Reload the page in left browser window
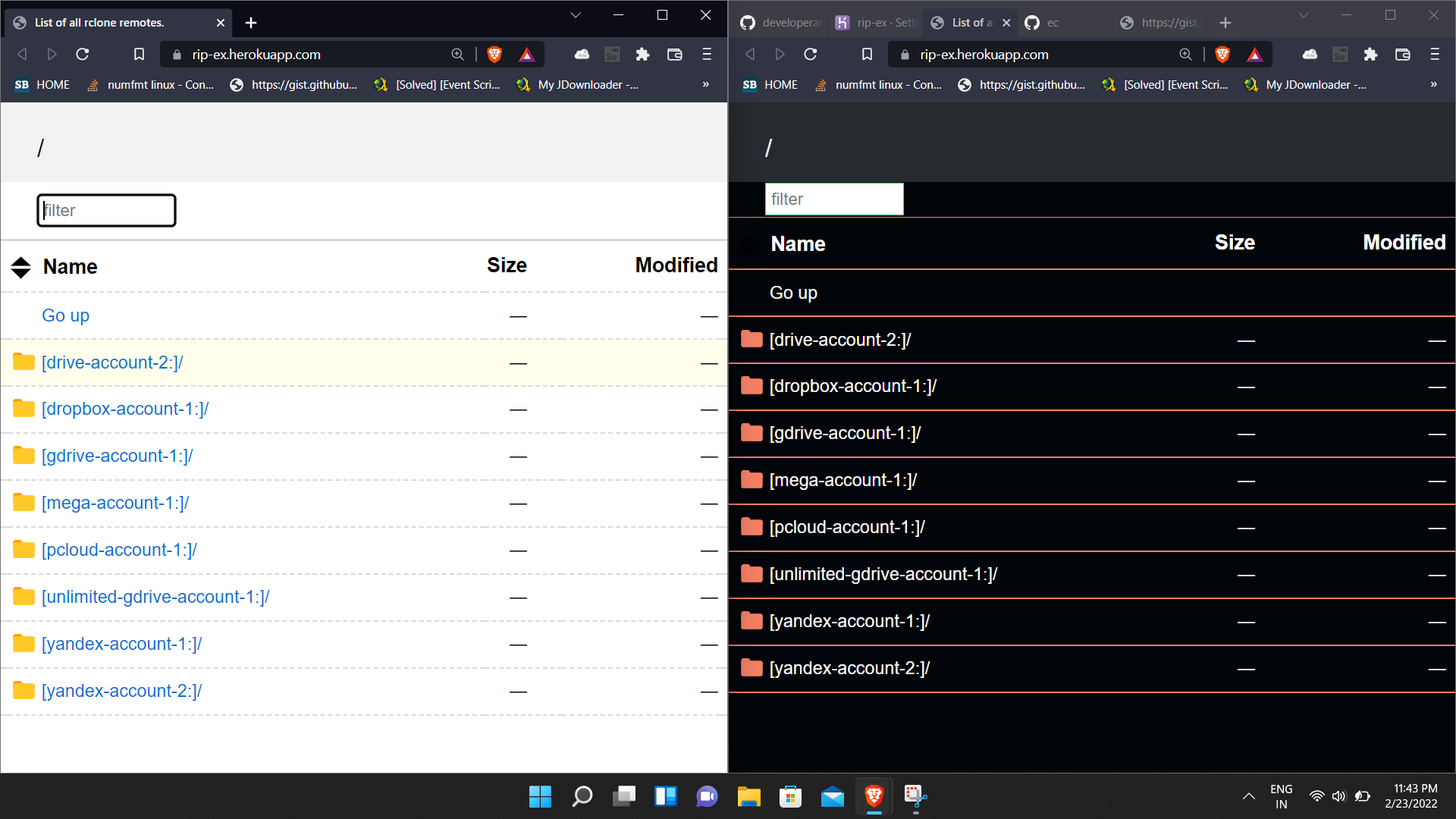This screenshot has height=819, width=1456. [83, 55]
